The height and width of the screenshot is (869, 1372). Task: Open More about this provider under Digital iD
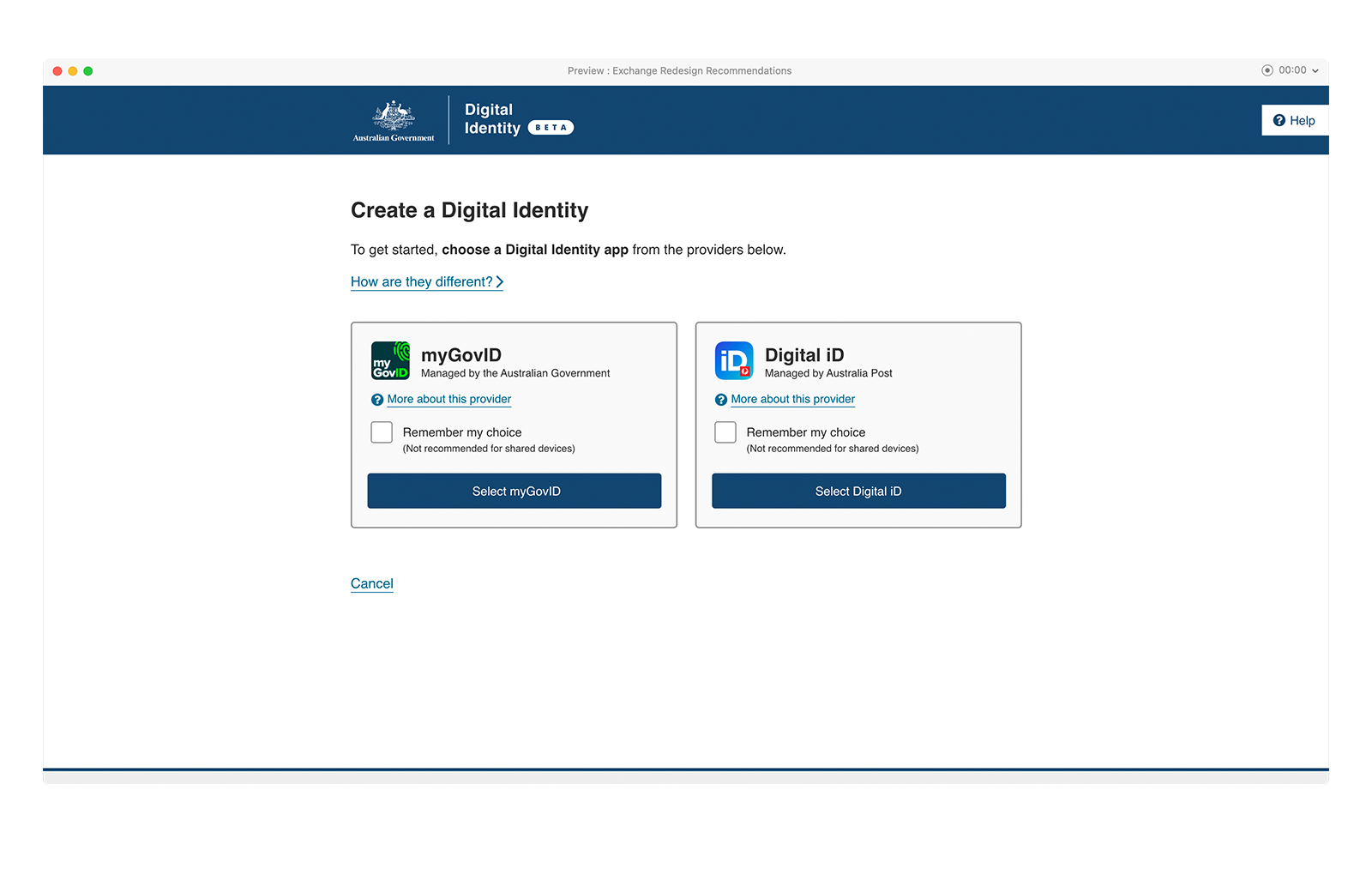(793, 400)
